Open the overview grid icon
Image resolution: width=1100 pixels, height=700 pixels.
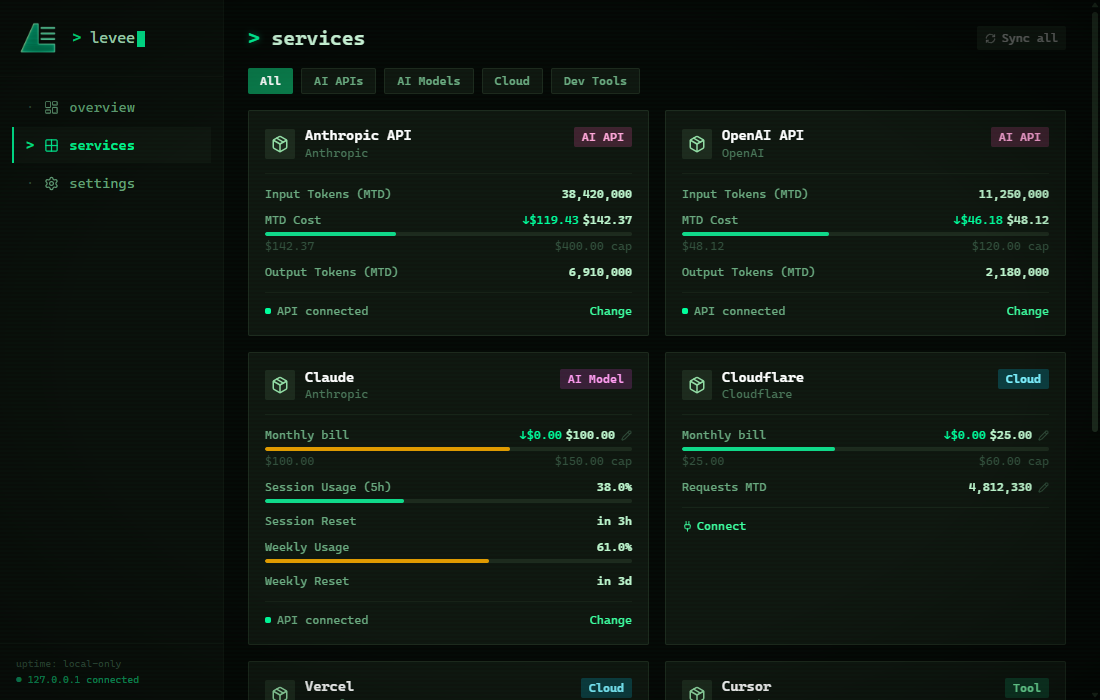coord(51,107)
